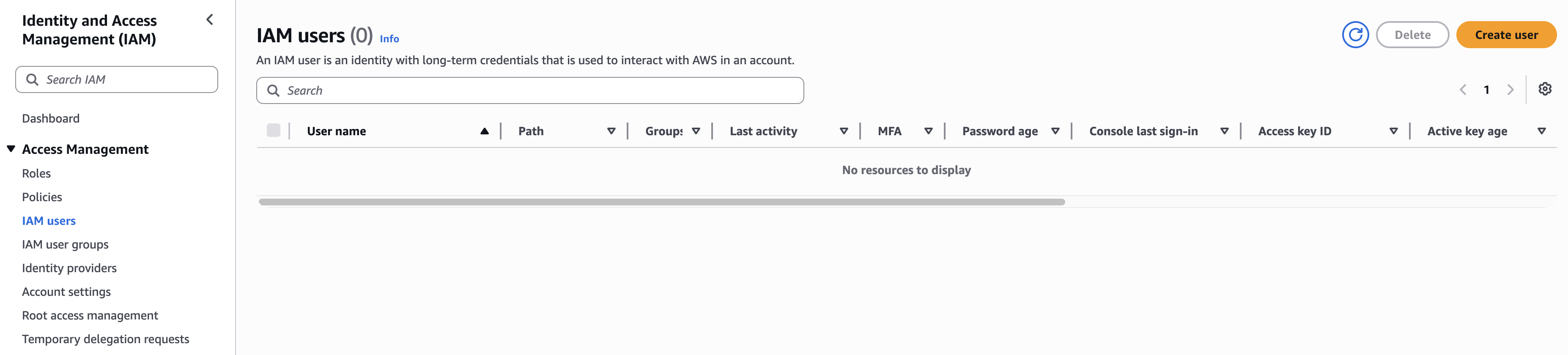Sort table by Active key age arrow
The width and height of the screenshot is (1568, 355).
coord(1541,131)
